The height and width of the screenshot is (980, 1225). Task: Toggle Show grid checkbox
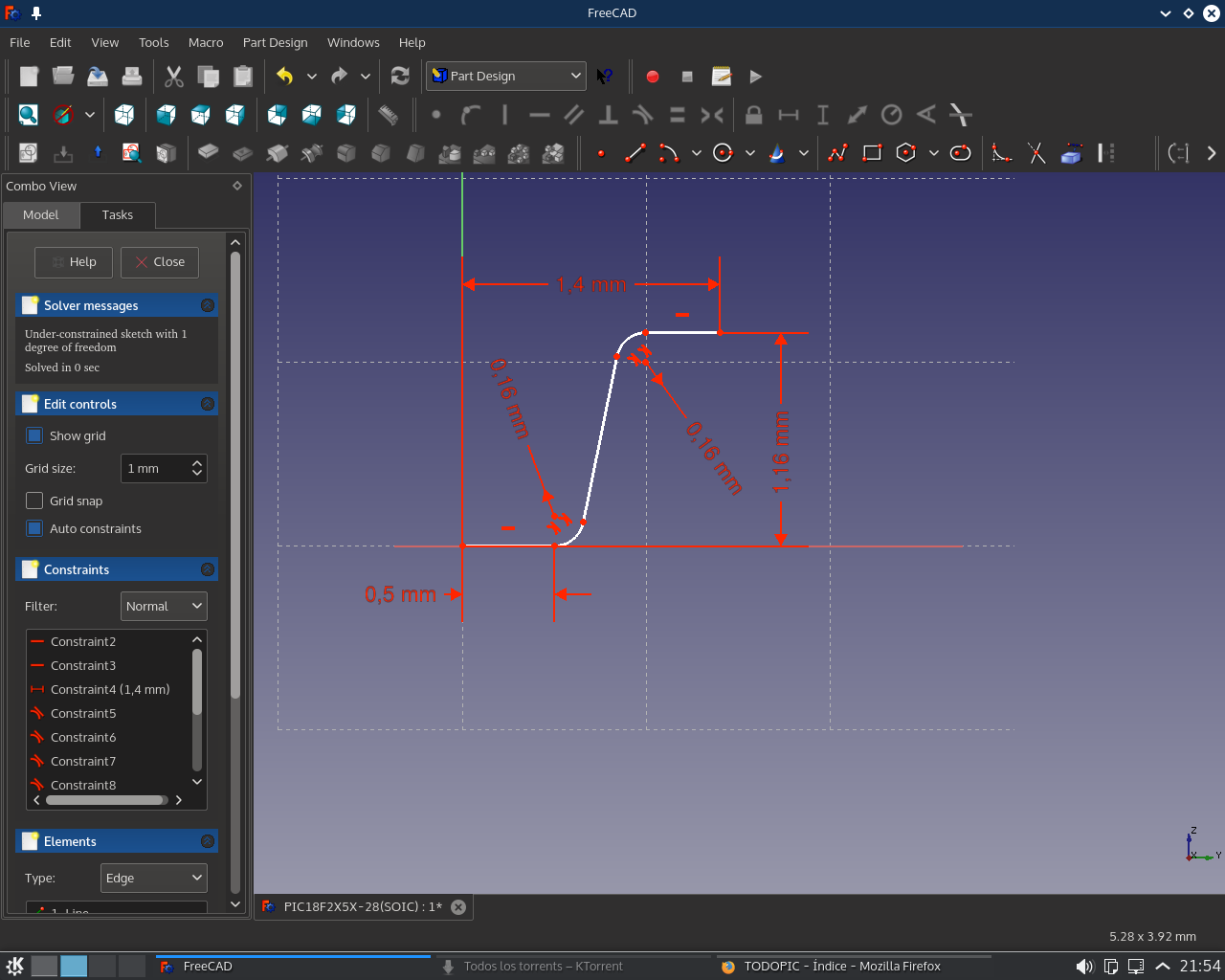coord(34,435)
